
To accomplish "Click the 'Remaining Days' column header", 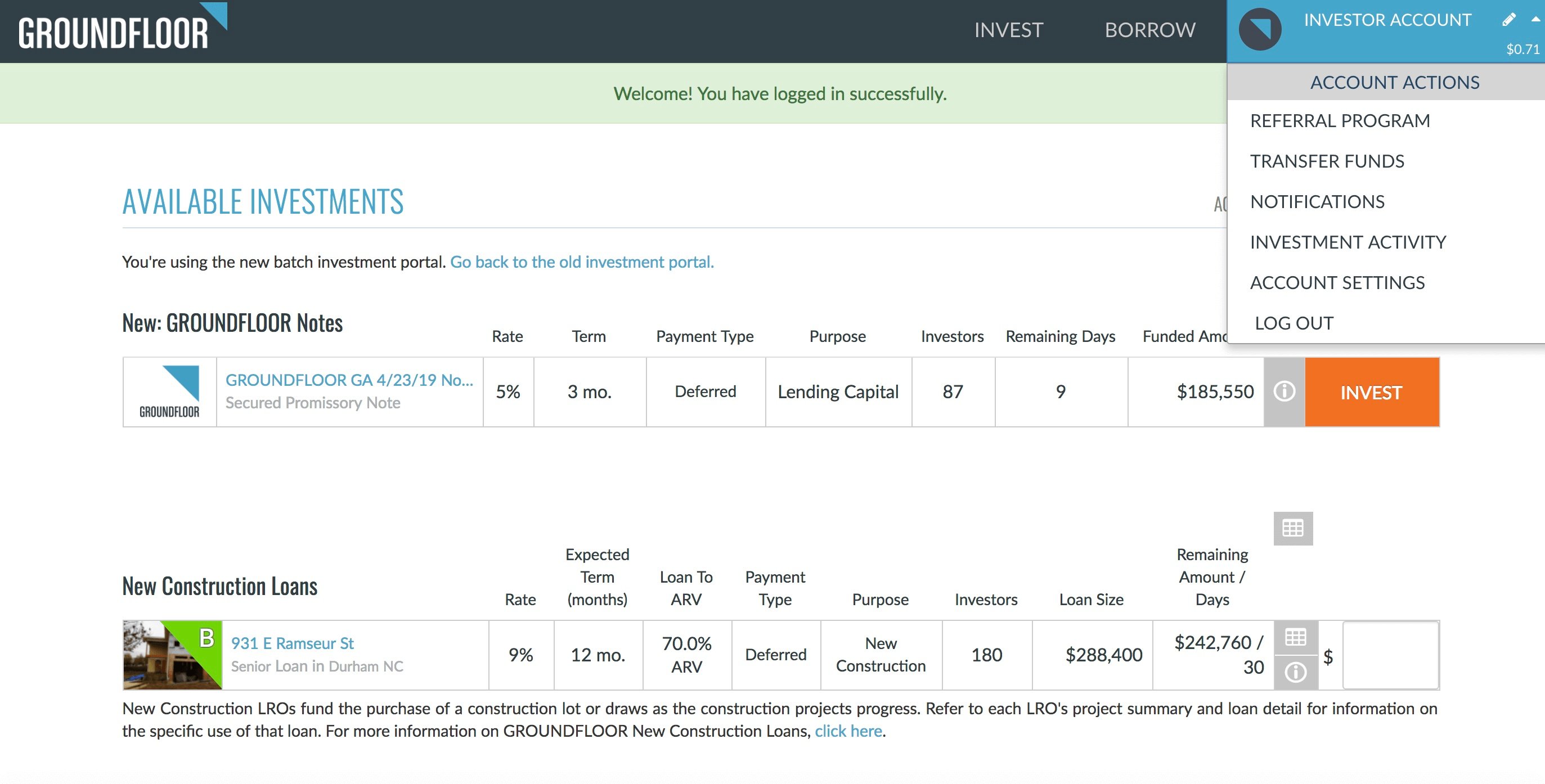I will coord(1061,336).
